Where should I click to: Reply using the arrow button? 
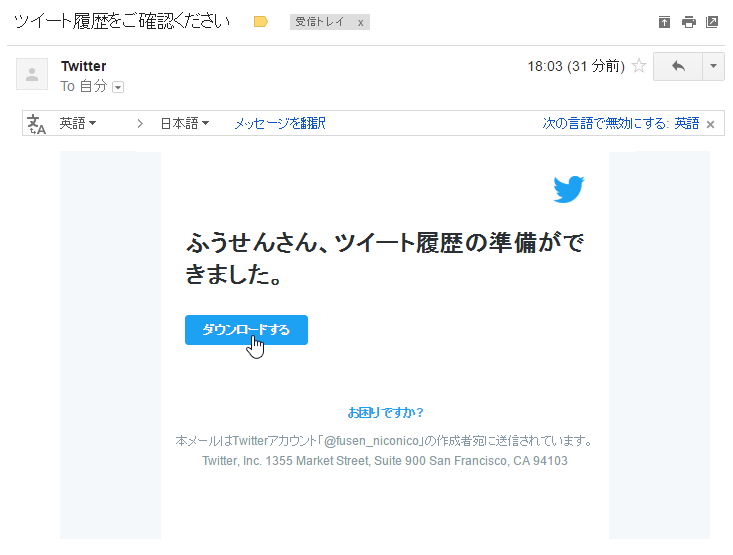tap(678, 66)
